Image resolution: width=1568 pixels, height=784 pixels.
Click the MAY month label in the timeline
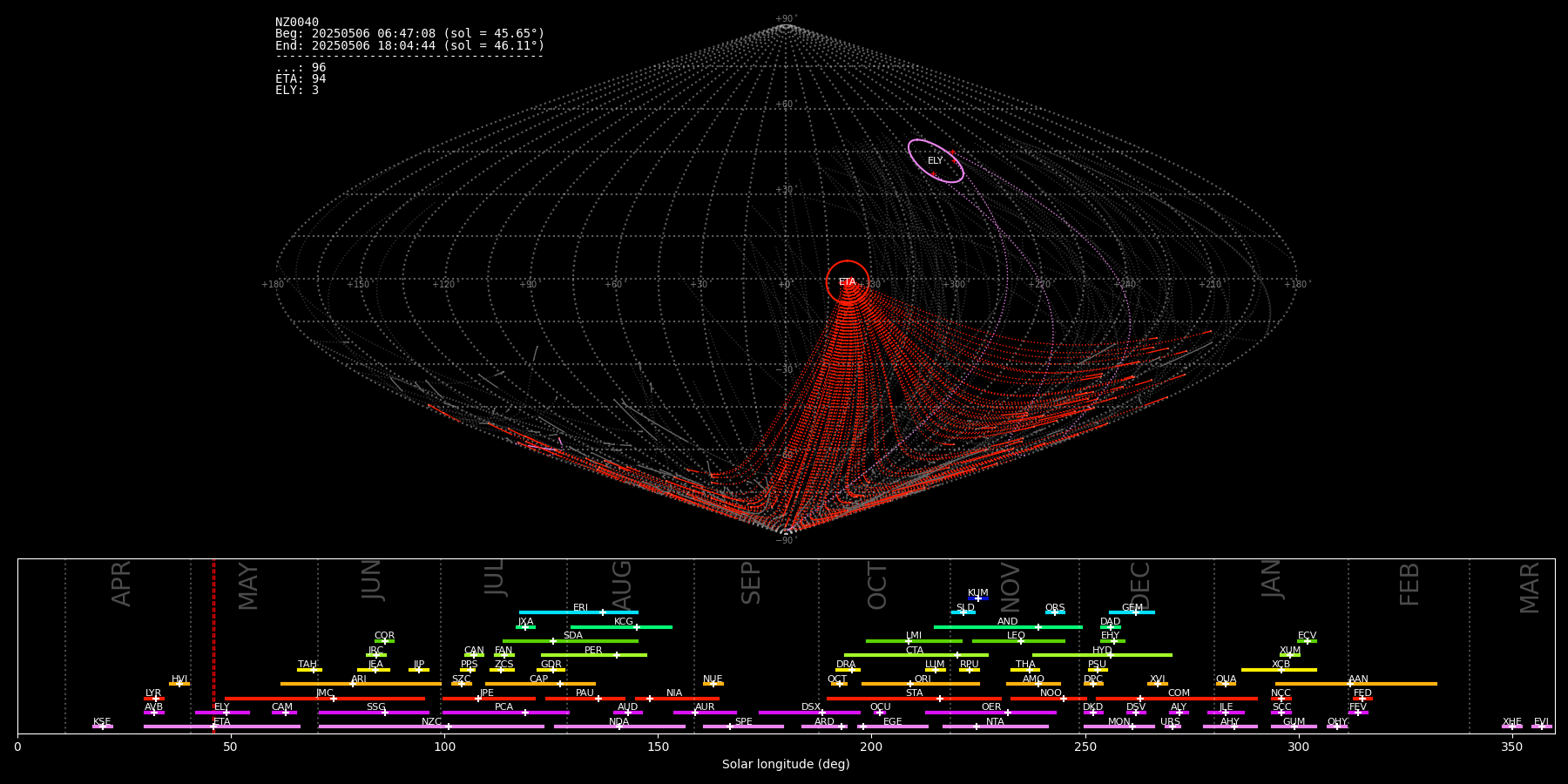(248, 586)
